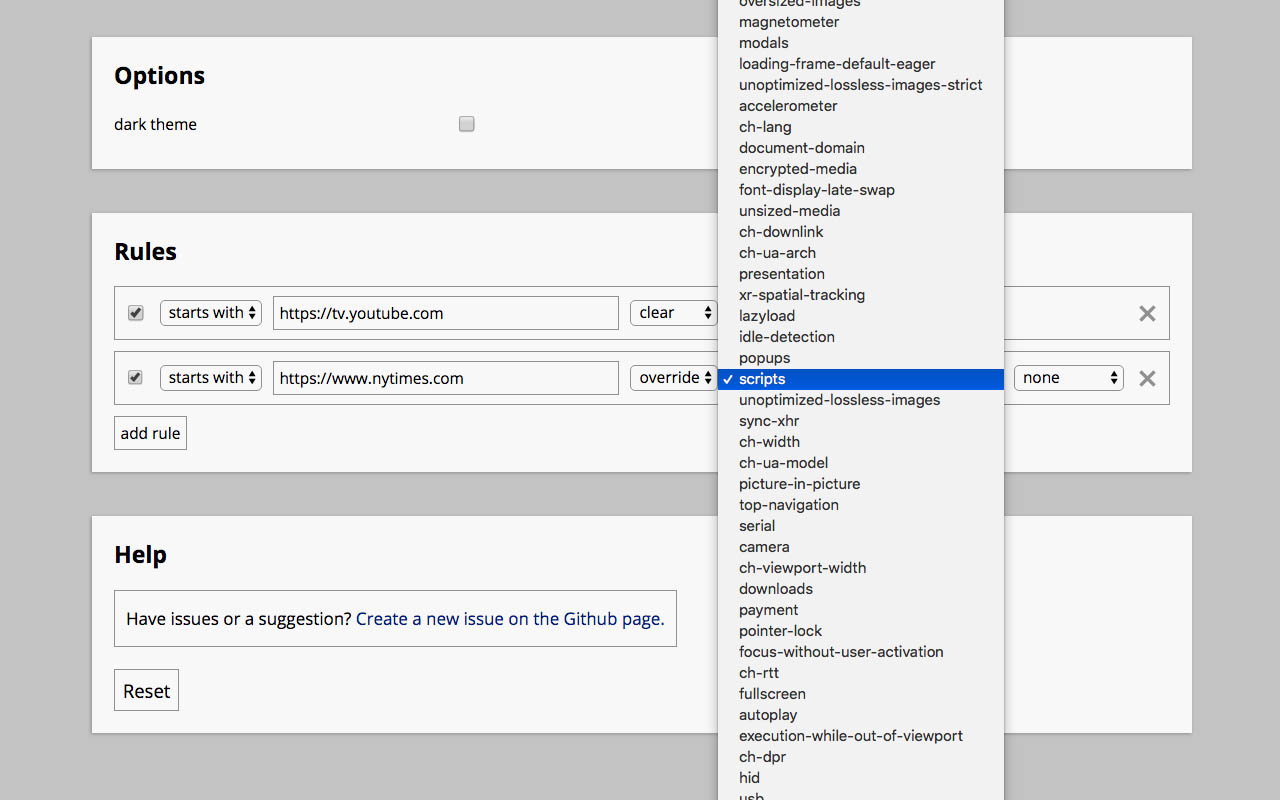Select 'payment' from the permissions list
The width and height of the screenshot is (1280, 800).
tap(768, 609)
